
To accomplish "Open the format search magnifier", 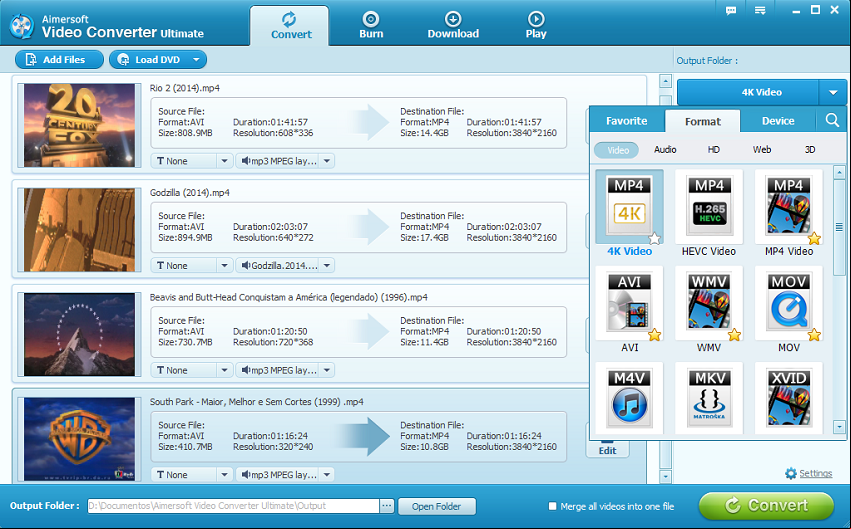I will tap(831, 120).
